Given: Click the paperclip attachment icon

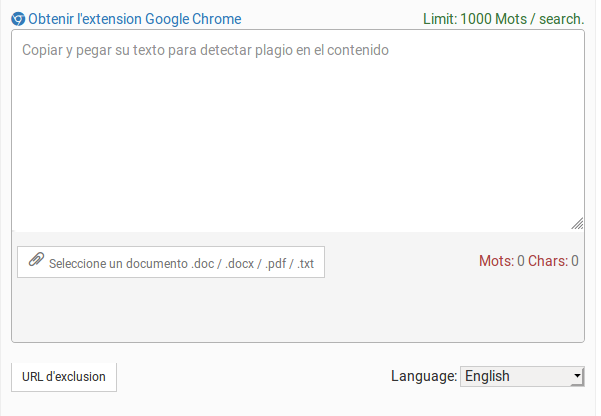Looking at the screenshot, I should pos(36,260).
